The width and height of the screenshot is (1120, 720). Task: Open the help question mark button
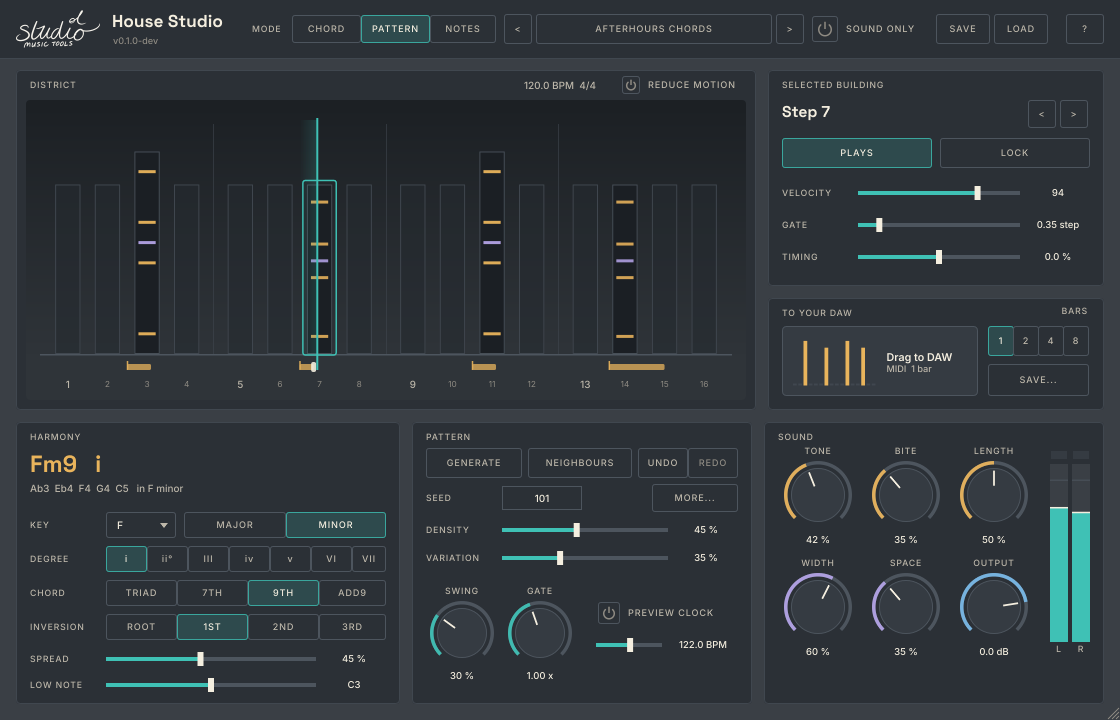pyautogui.click(x=1084, y=29)
